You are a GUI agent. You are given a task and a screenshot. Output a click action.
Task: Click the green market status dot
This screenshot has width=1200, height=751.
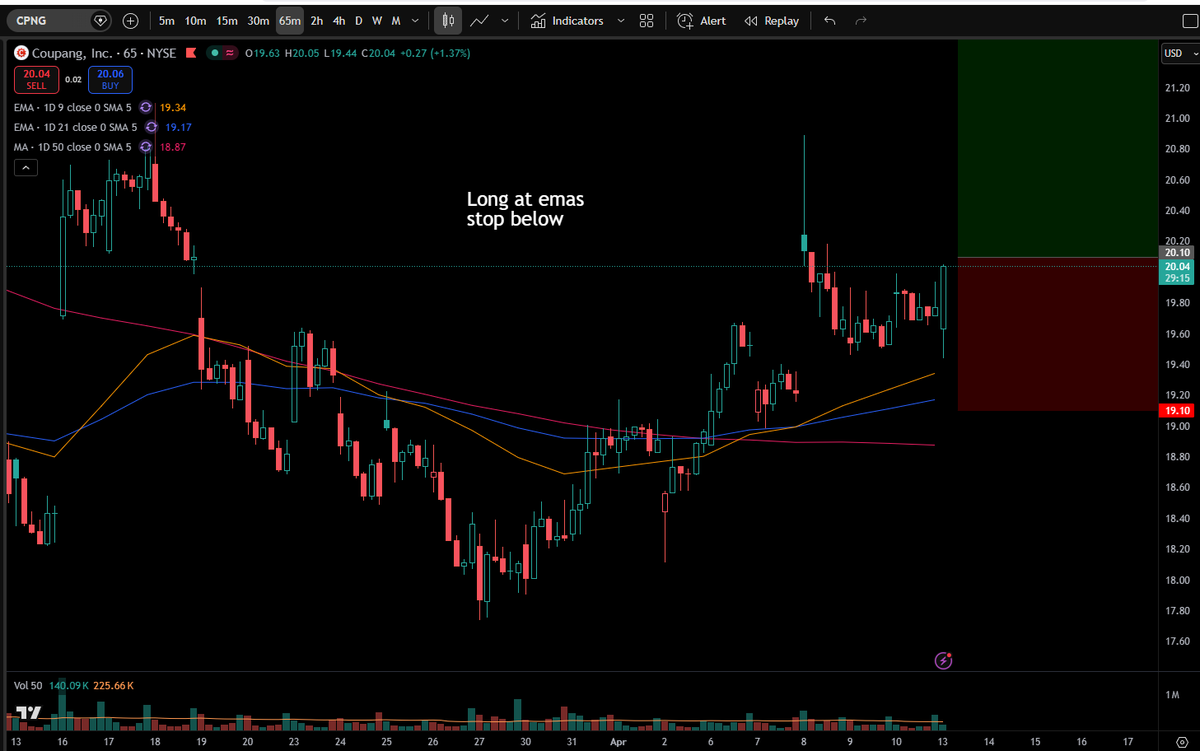(x=215, y=53)
